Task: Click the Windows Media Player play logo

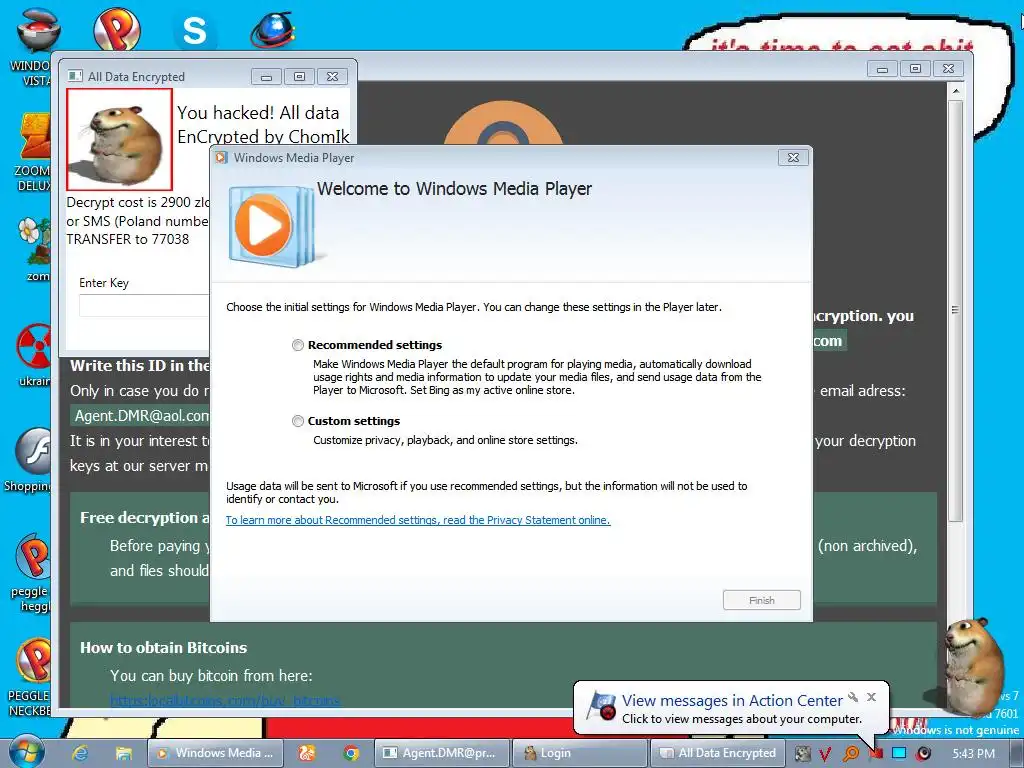Action: tap(264, 226)
